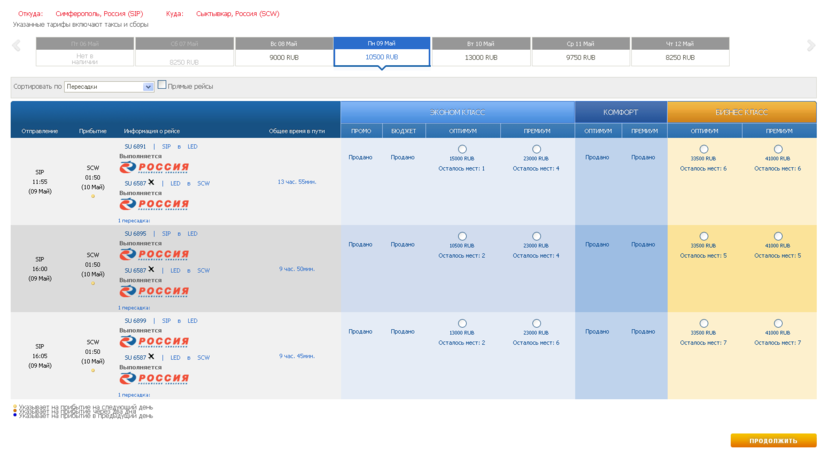Expand the 1 пересадка details for the 16:05 flight
The height and width of the screenshot is (465, 820).
134,395
